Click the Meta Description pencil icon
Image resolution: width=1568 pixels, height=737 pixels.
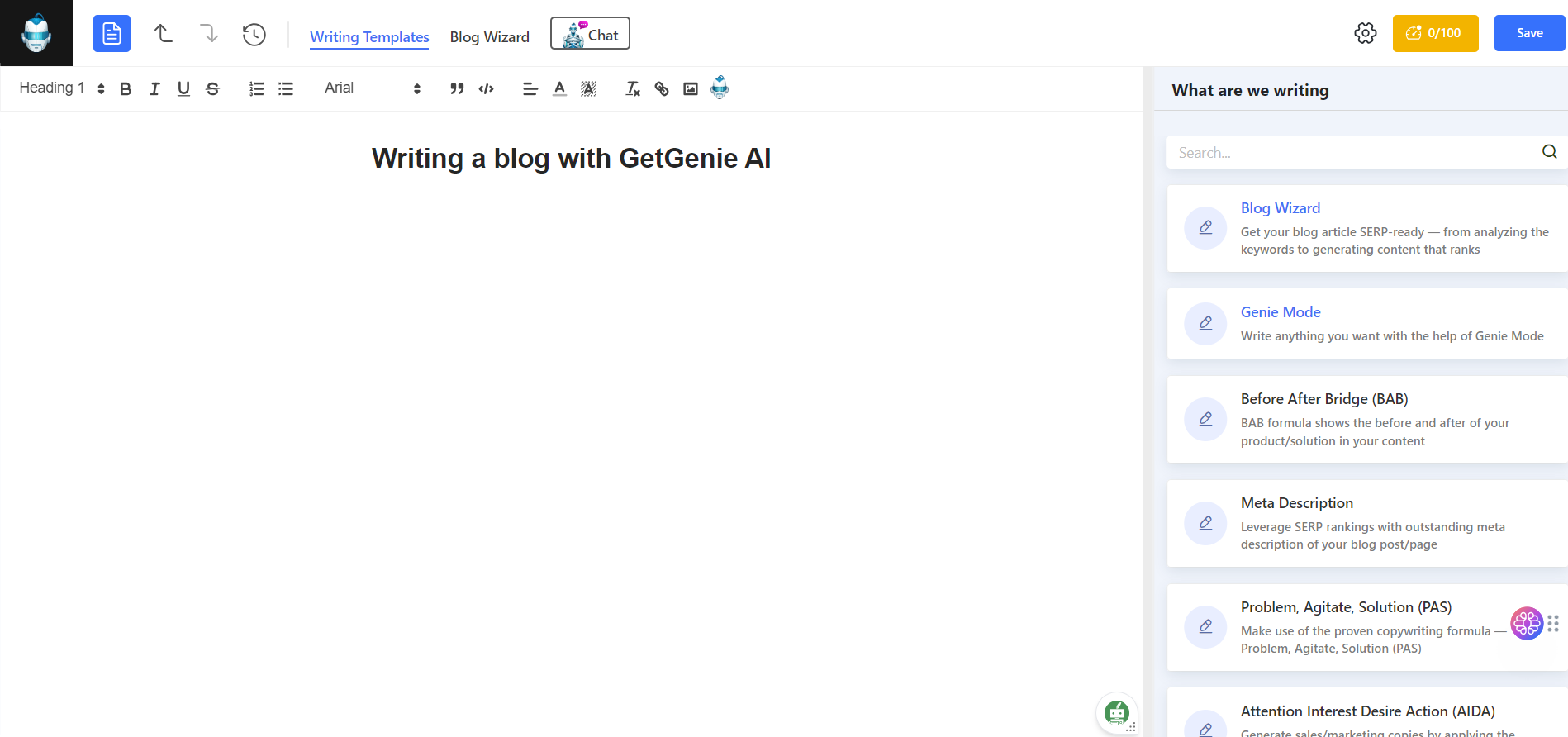1205,523
